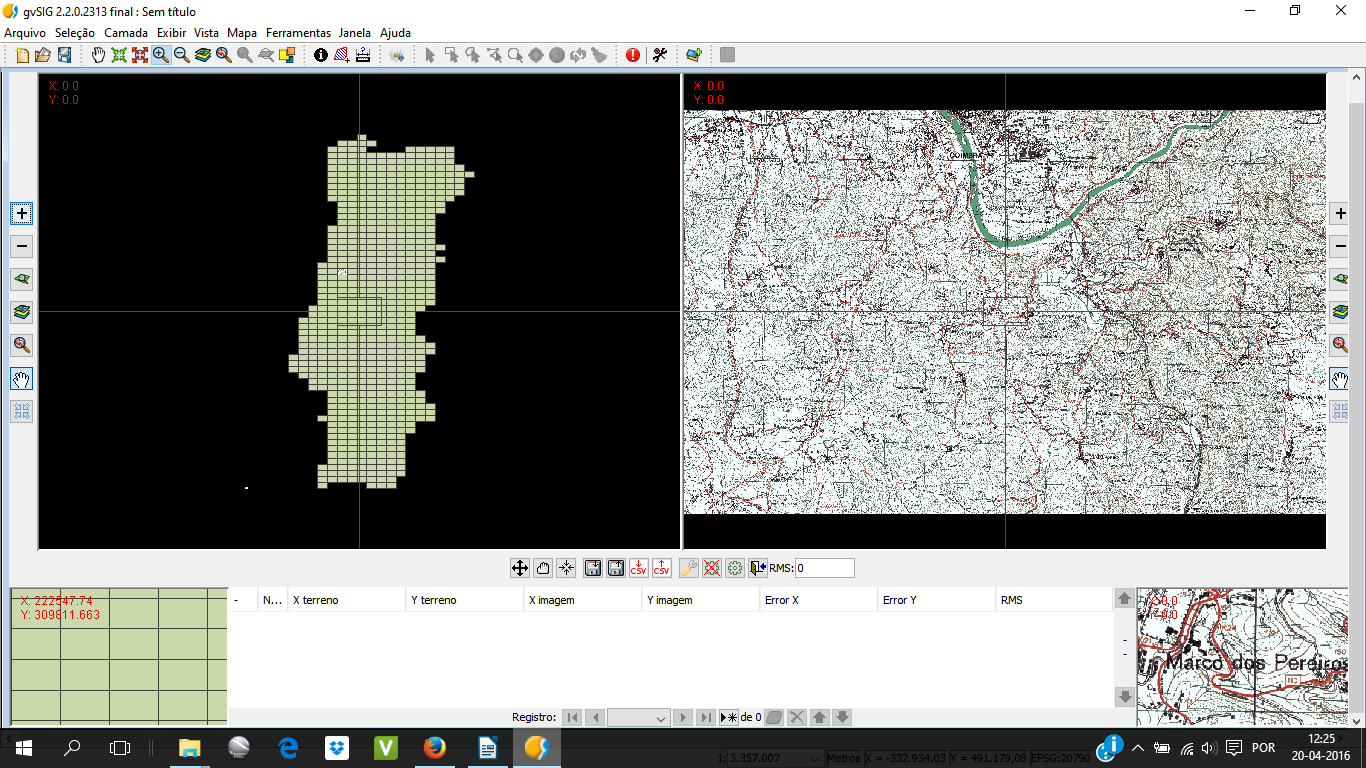The height and width of the screenshot is (768, 1366).
Task: Open the Exibir menu
Action: pos(171,33)
